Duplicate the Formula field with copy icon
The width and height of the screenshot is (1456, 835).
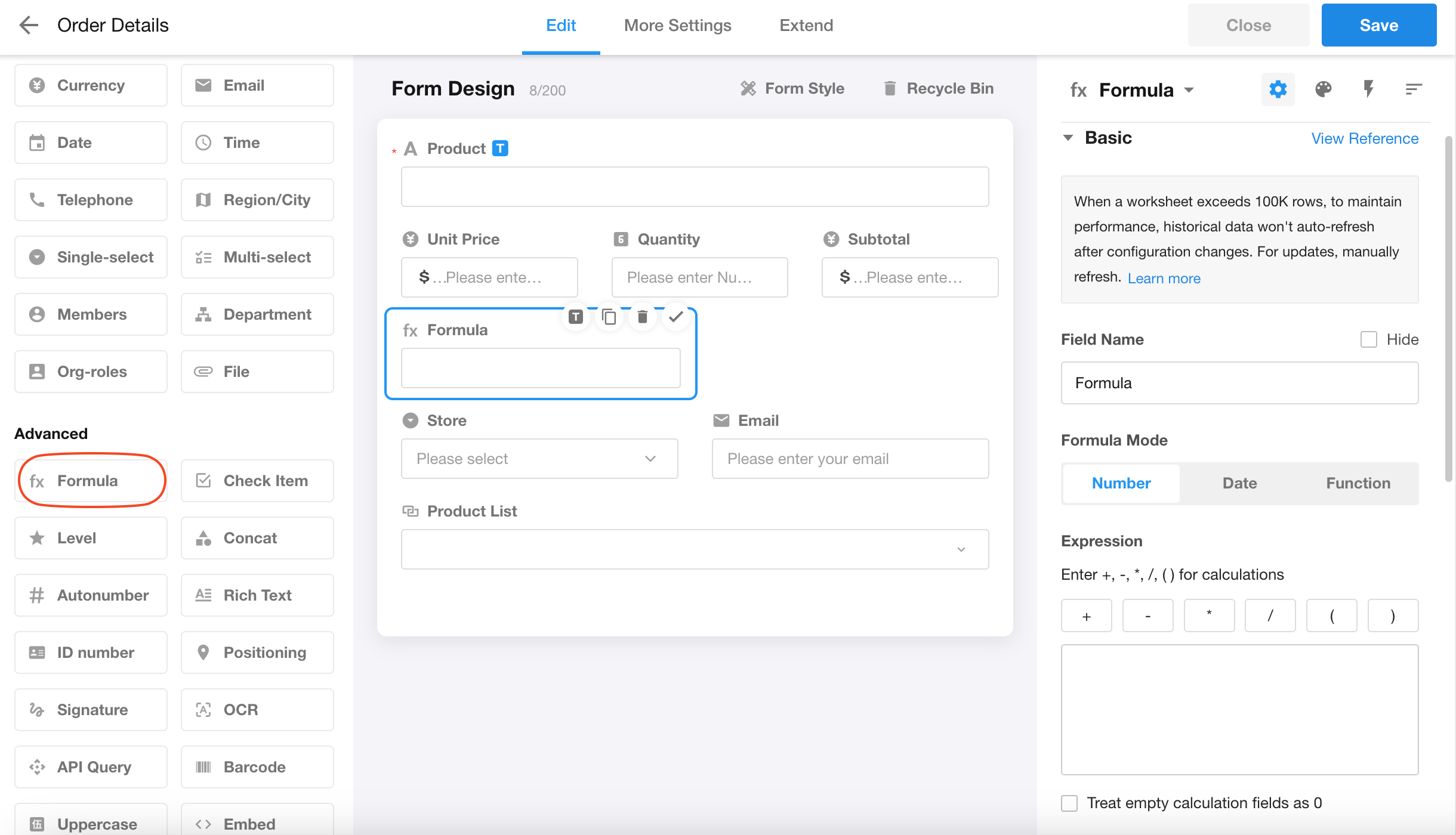pyautogui.click(x=609, y=317)
